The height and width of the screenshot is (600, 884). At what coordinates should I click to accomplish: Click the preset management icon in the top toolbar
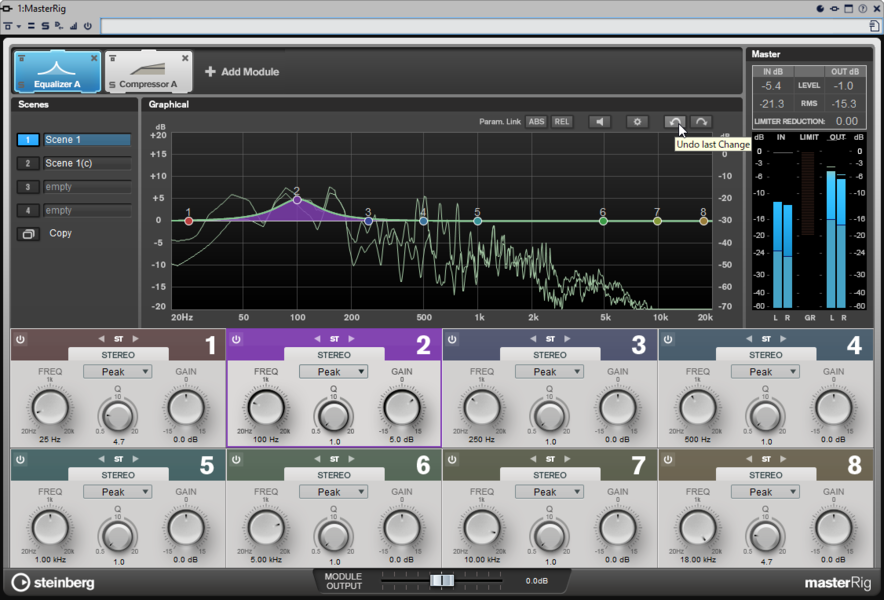pos(8,26)
